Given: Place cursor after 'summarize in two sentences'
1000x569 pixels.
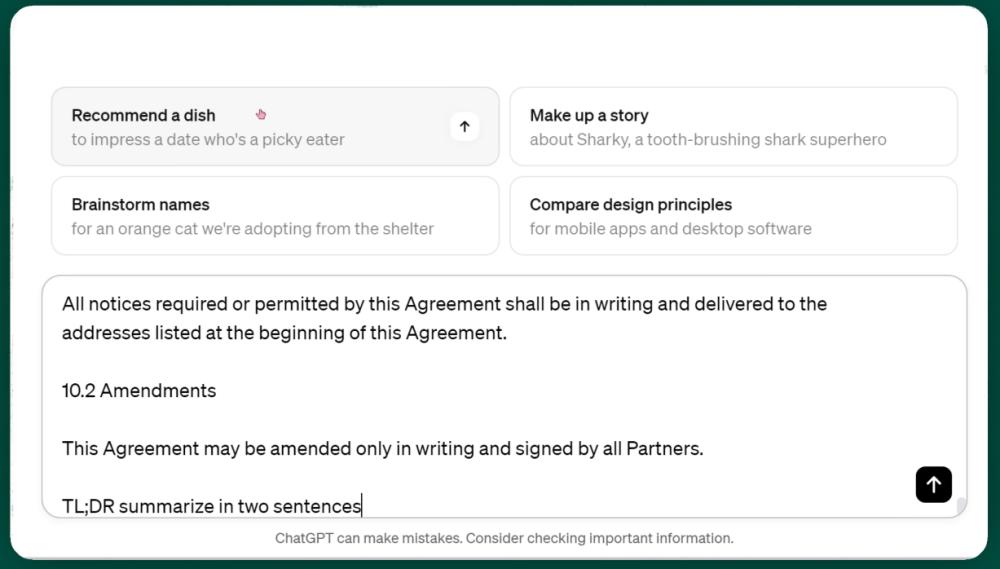Looking at the screenshot, I should (362, 506).
